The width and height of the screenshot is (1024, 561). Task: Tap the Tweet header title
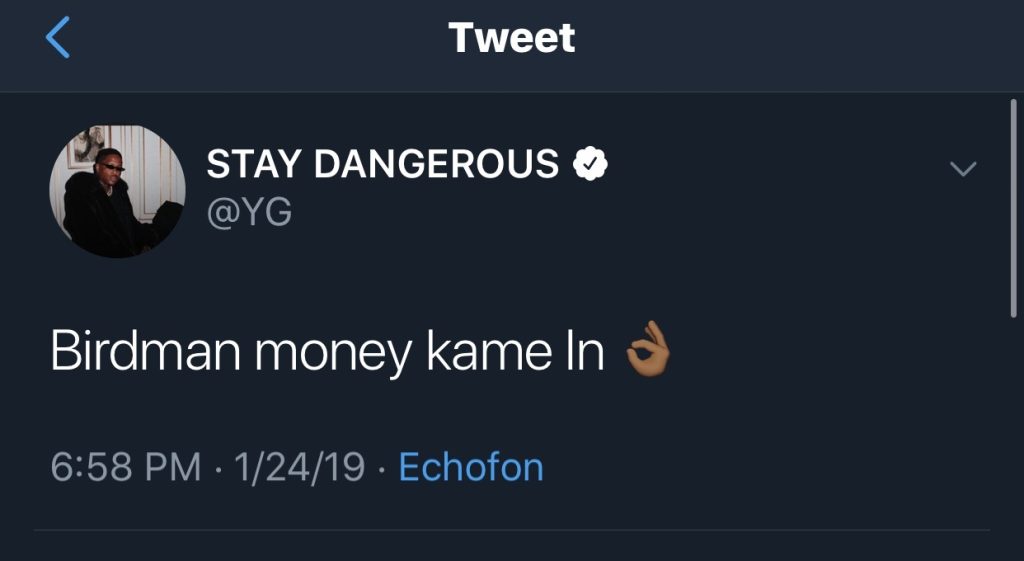tap(511, 38)
